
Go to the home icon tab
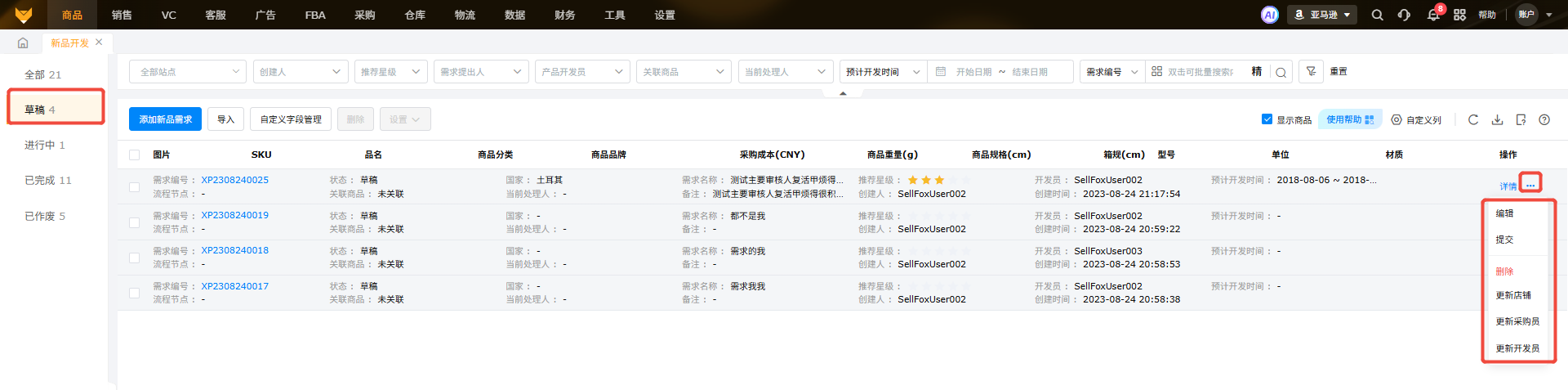click(23, 43)
